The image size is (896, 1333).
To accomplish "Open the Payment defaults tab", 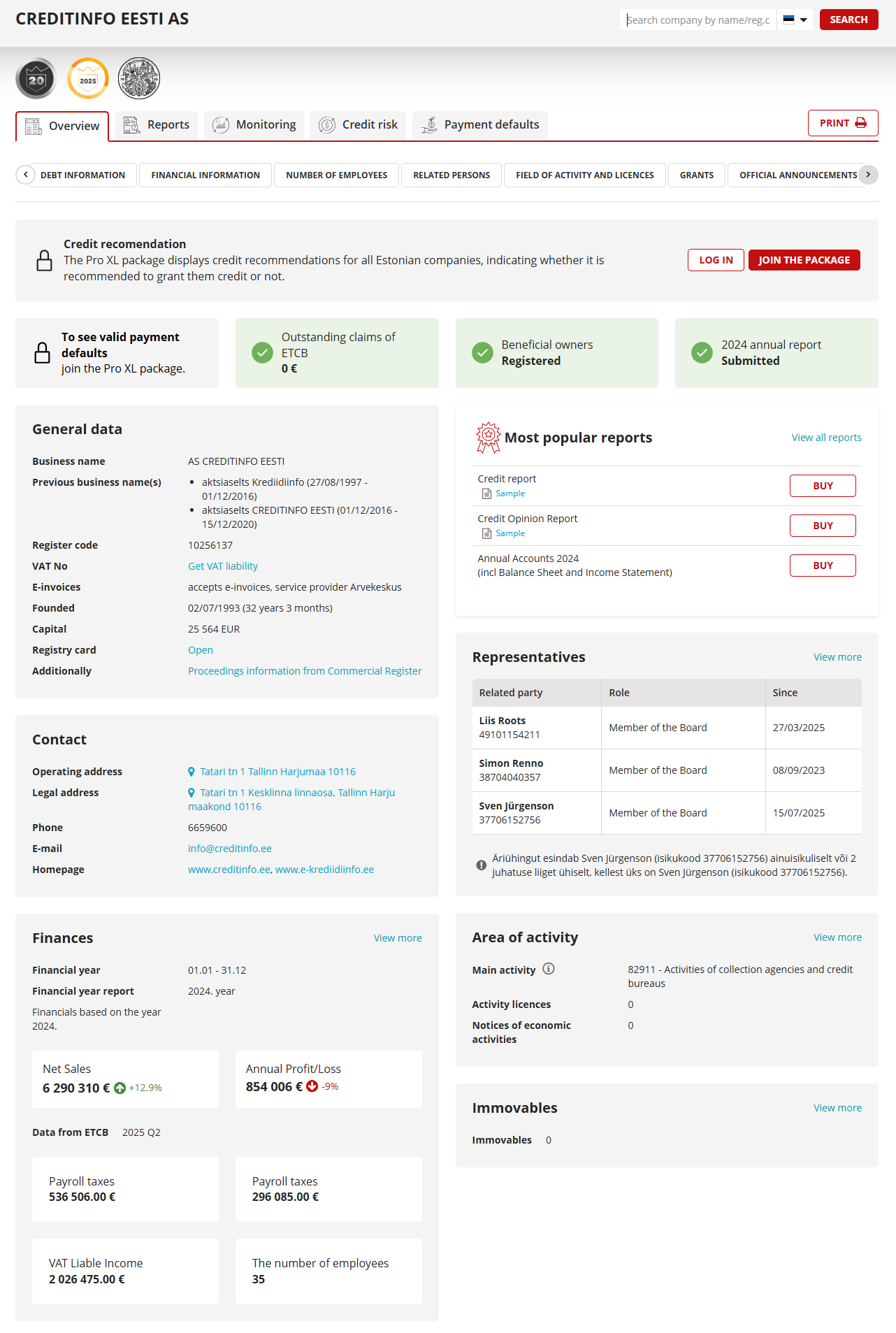I will [x=480, y=125].
